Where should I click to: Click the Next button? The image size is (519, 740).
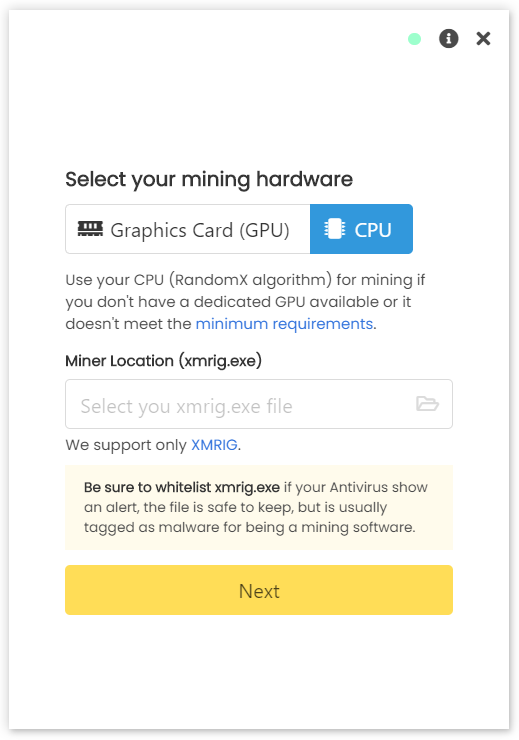tap(259, 590)
